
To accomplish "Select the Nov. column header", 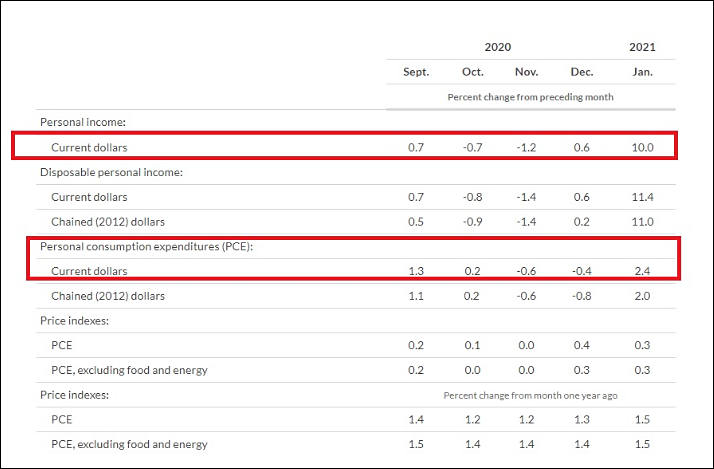I will point(526,72).
